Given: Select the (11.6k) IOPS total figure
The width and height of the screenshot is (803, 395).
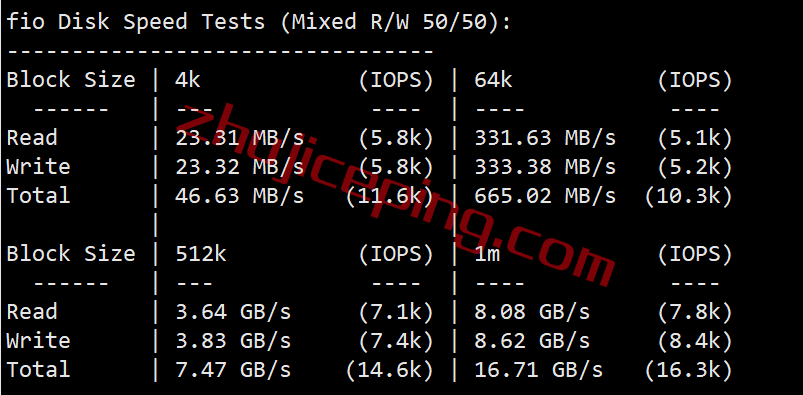Looking at the screenshot, I should 389,196.
